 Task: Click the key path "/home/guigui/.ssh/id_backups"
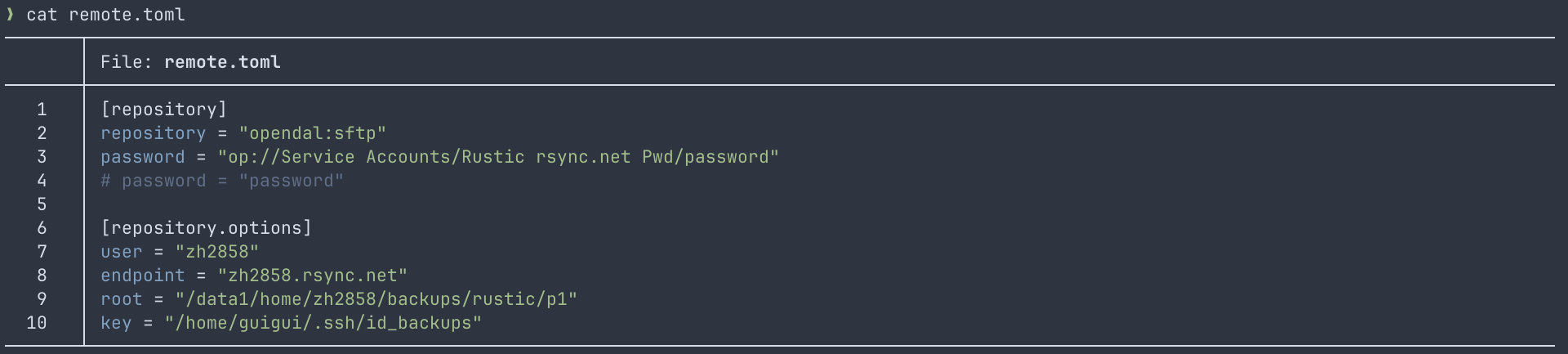323,323
